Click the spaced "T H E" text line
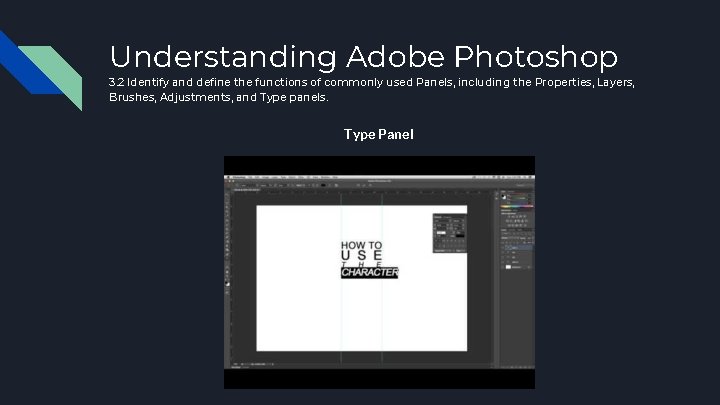The width and height of the screenshot is (720, 405). click(361, 264)
